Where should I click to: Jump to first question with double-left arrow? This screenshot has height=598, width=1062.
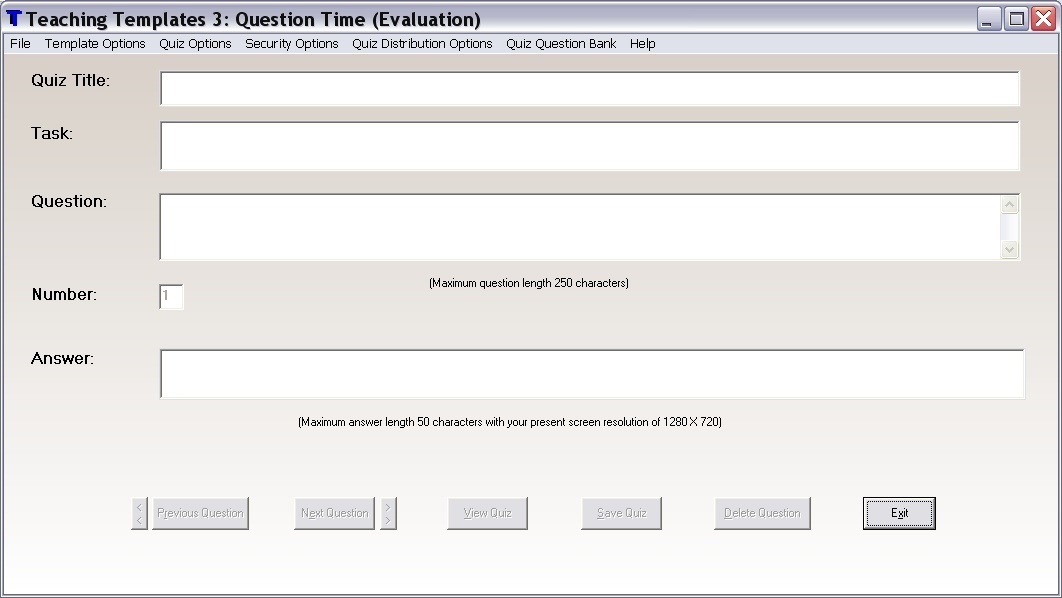(x=139, y=513)
